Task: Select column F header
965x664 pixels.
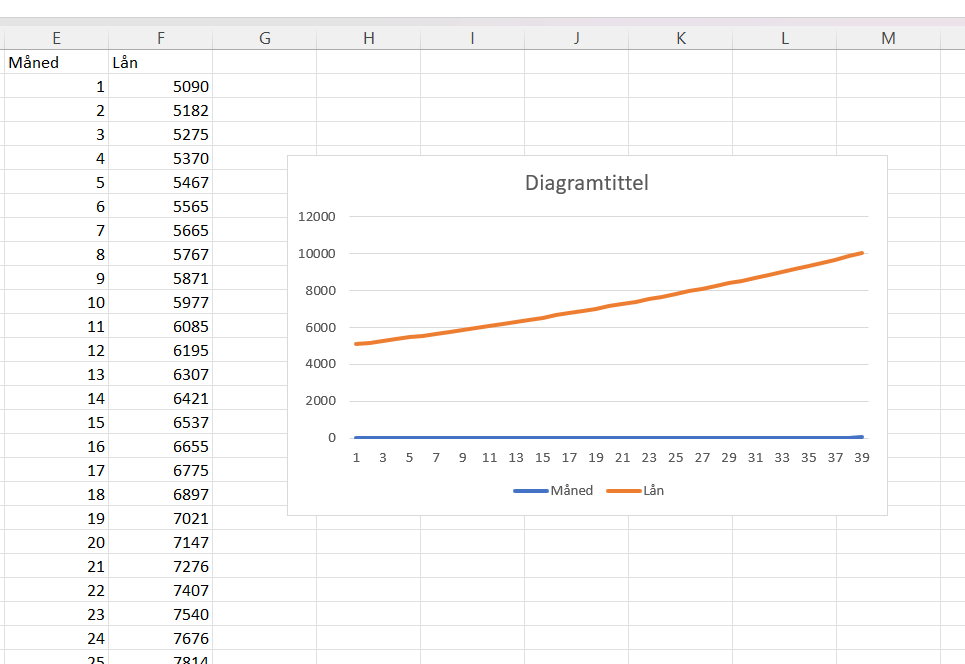Action: [x=160, y=38]
